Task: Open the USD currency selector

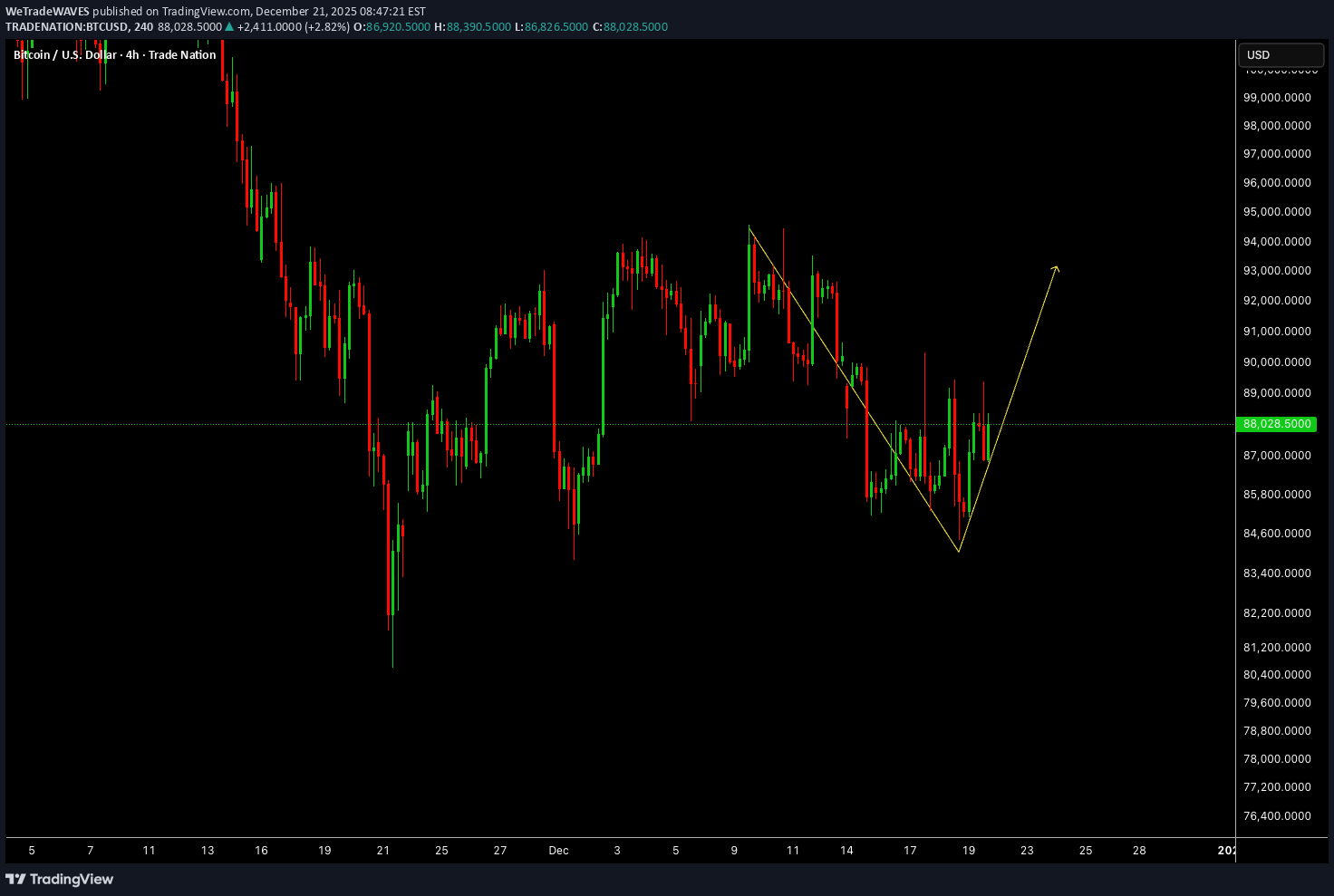Action: [1281, 55]
